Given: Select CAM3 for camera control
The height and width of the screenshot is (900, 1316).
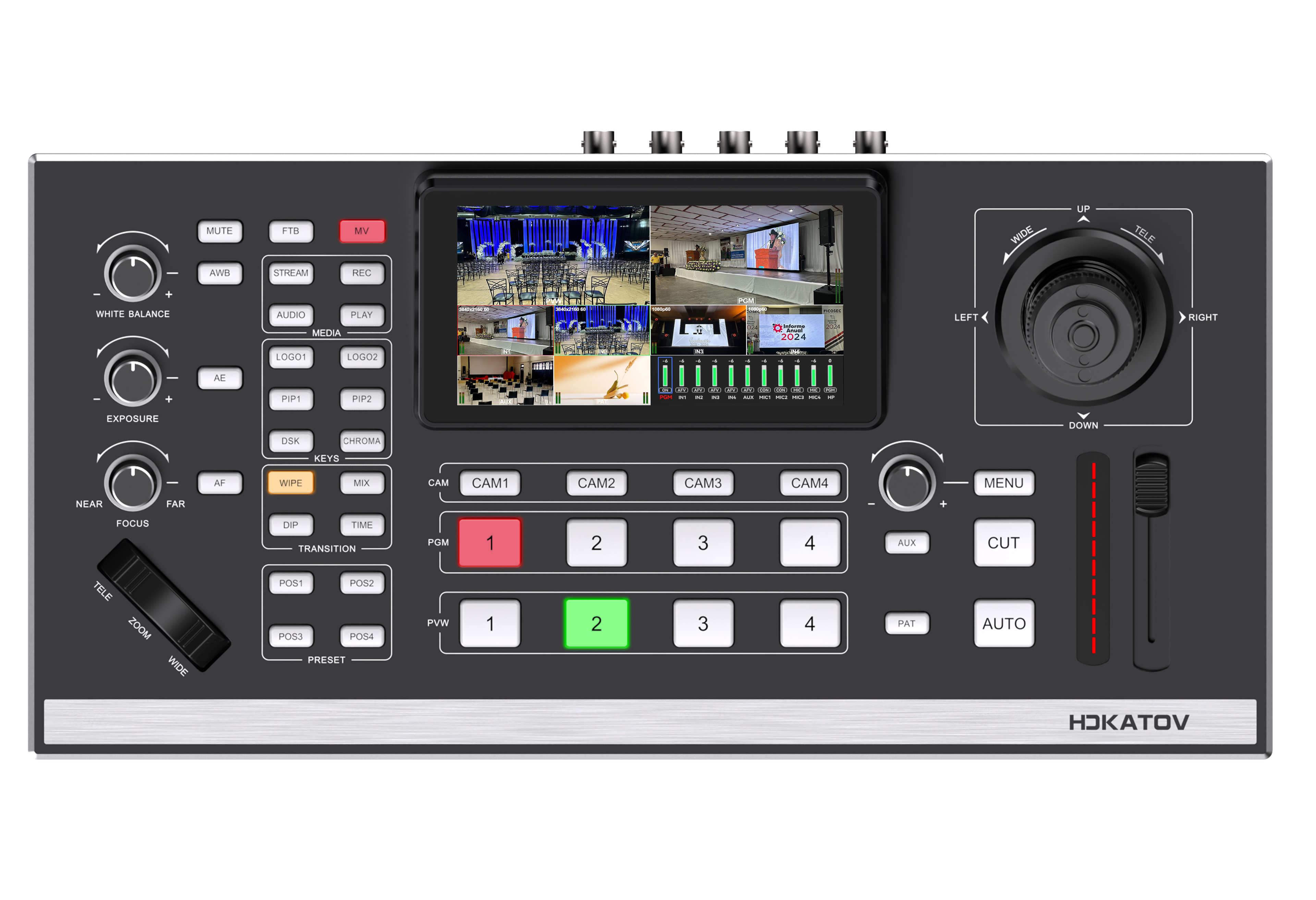Looking at the screenshot, I should coord(703,483).
